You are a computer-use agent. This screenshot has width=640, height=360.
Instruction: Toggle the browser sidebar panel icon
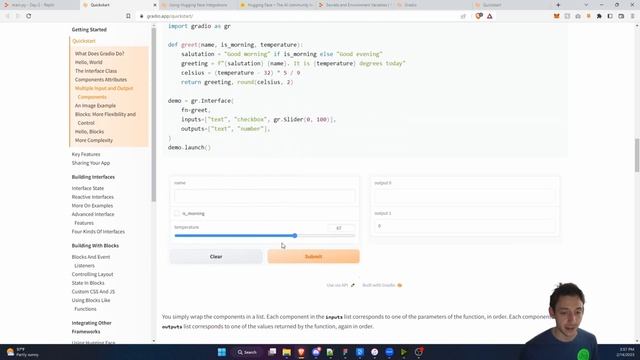[610, 16]
